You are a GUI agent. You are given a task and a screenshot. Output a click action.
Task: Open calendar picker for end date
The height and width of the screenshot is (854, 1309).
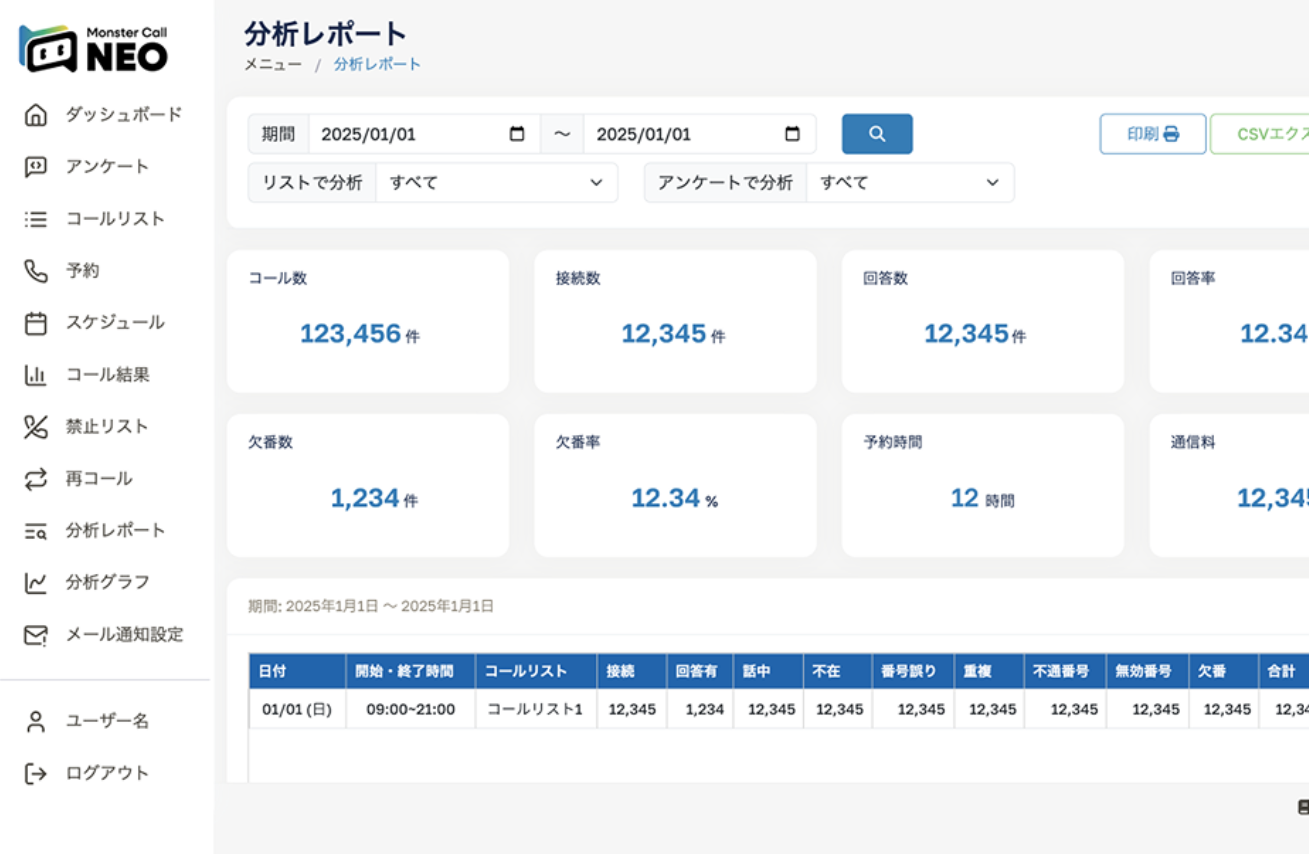pyautogui.click(x=792, y=134)
